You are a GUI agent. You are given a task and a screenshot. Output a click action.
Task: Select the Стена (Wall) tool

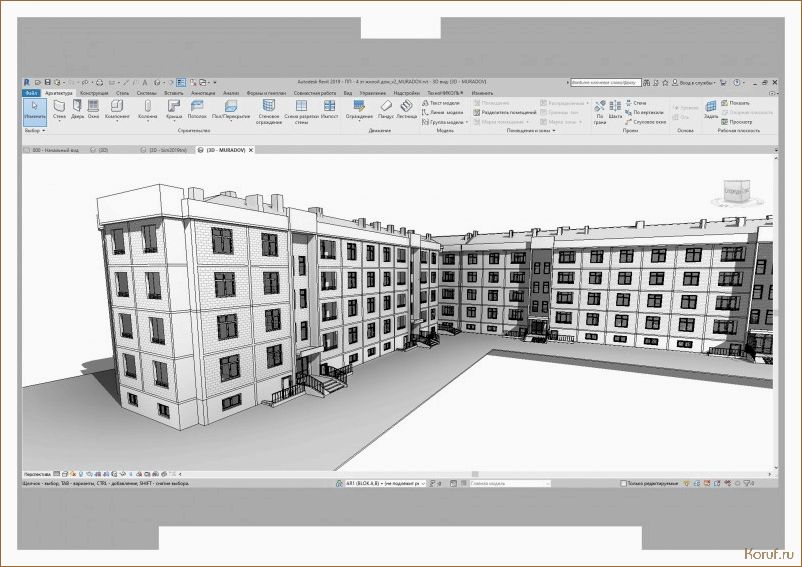(x=59, y=109)
